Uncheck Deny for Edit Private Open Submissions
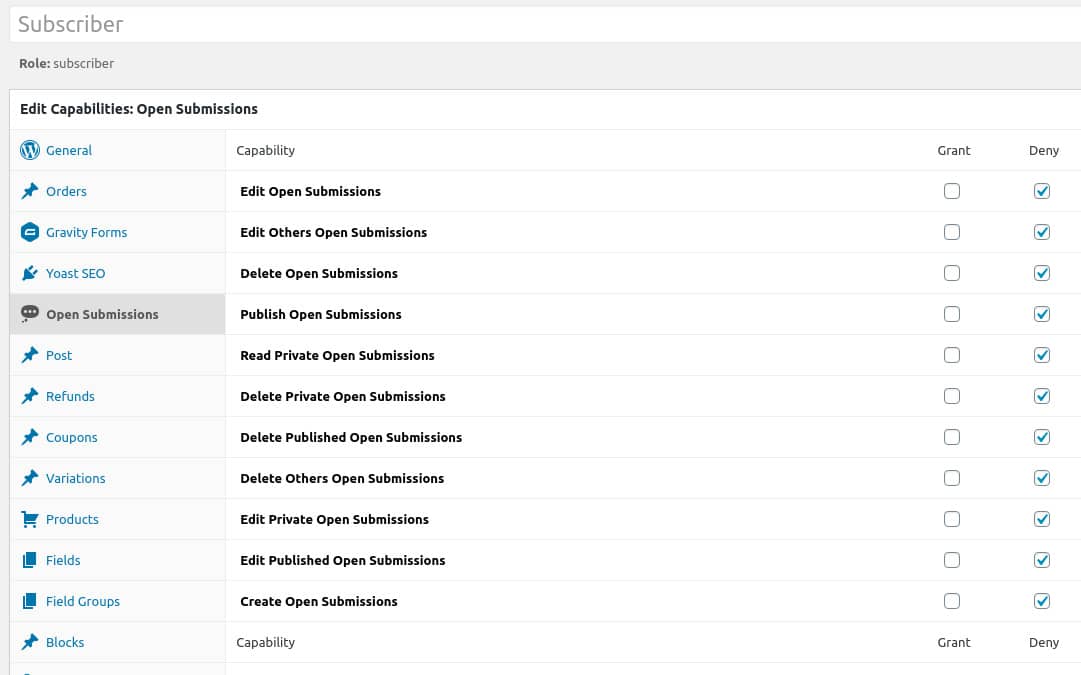 tap(1042, 519)
